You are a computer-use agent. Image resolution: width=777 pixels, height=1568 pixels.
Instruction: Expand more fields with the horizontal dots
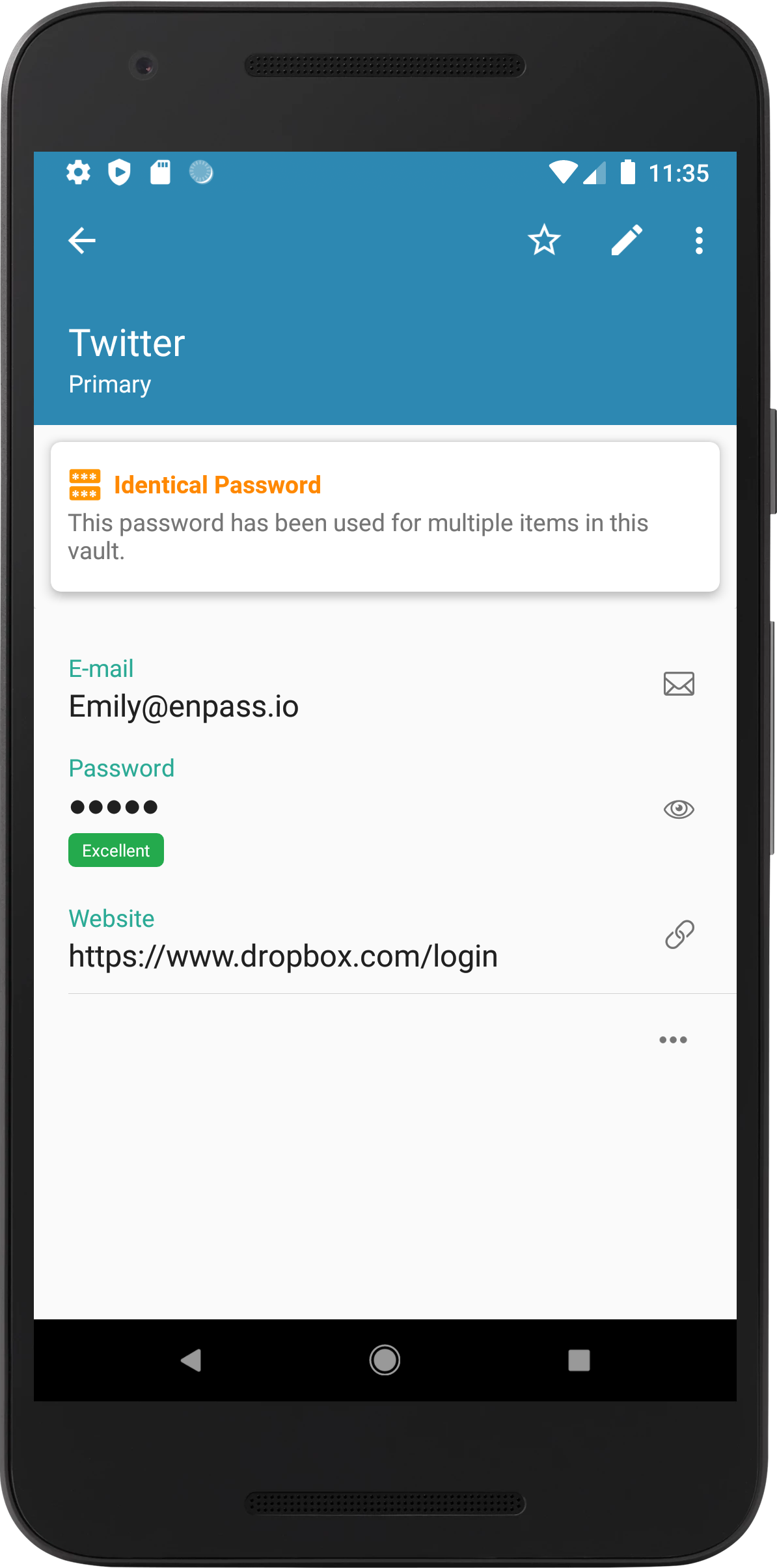(673, 1039)
